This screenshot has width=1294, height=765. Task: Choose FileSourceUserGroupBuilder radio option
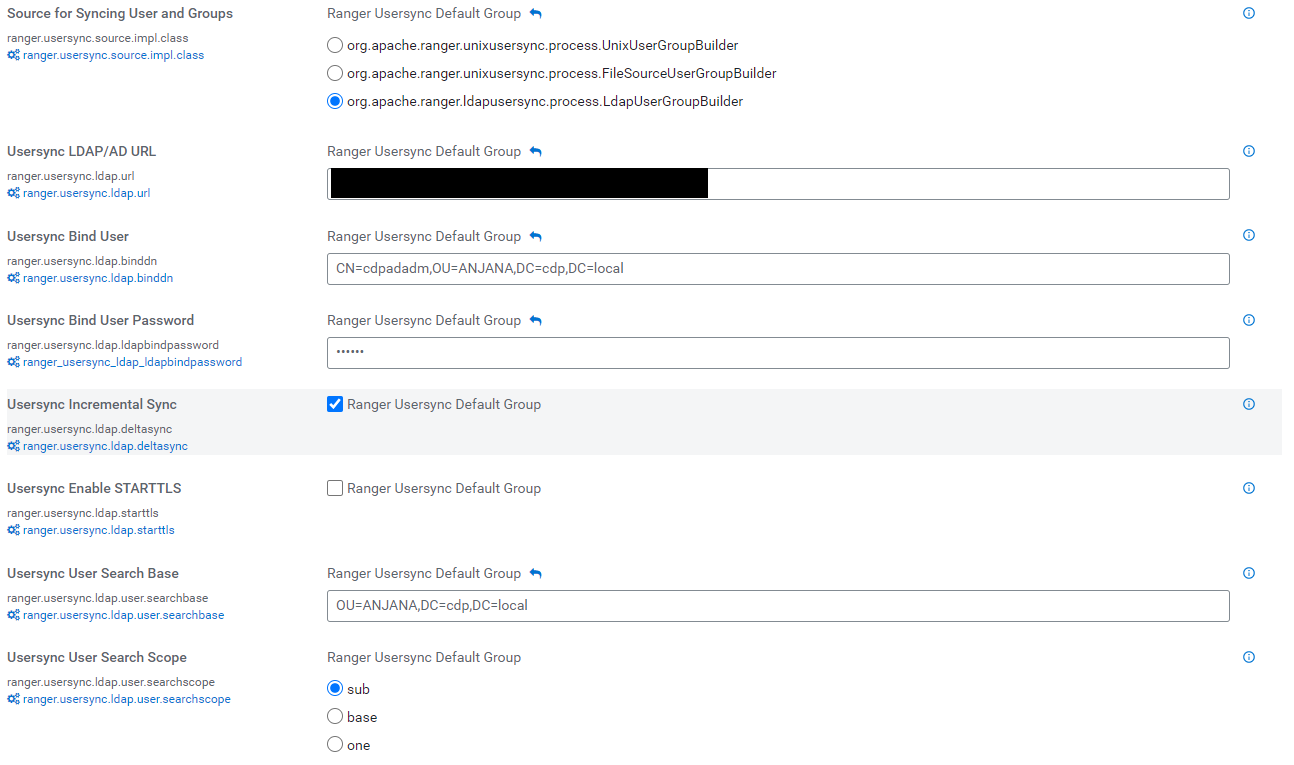pos(336,74)
